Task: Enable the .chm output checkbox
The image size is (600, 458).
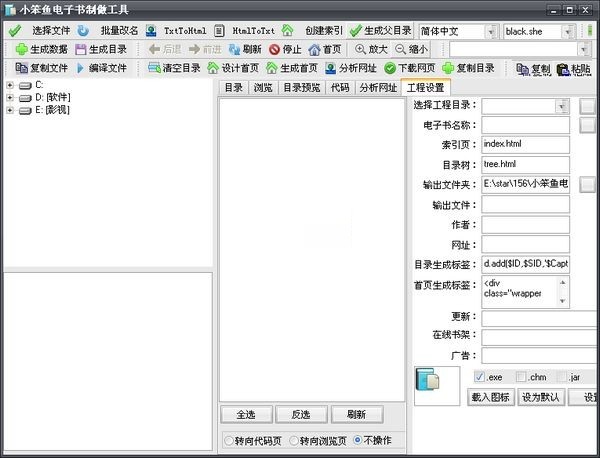Action: [x=521, y=377]
